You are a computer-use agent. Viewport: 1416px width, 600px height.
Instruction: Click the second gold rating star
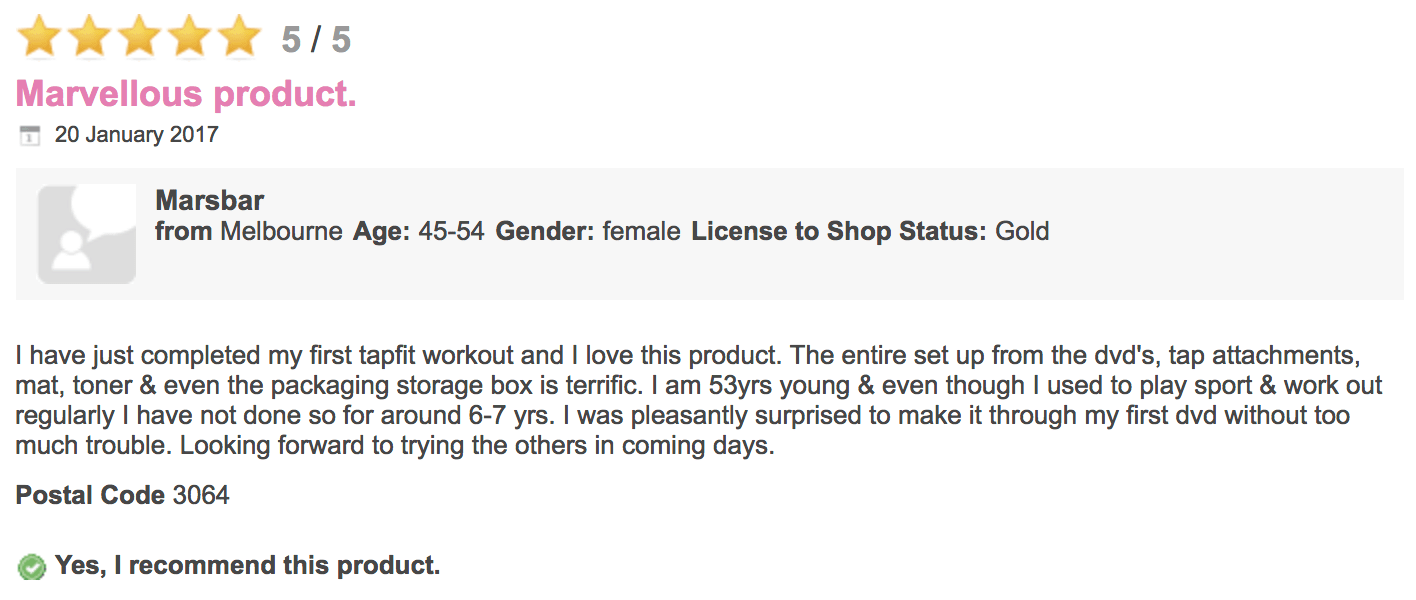click(90, 38)
